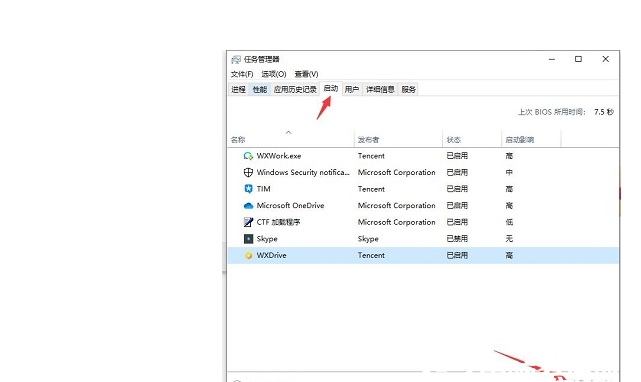Screen dimensions: 641x382
Task: Click 中 impact in Windows Security row
Action: [509, 173]
